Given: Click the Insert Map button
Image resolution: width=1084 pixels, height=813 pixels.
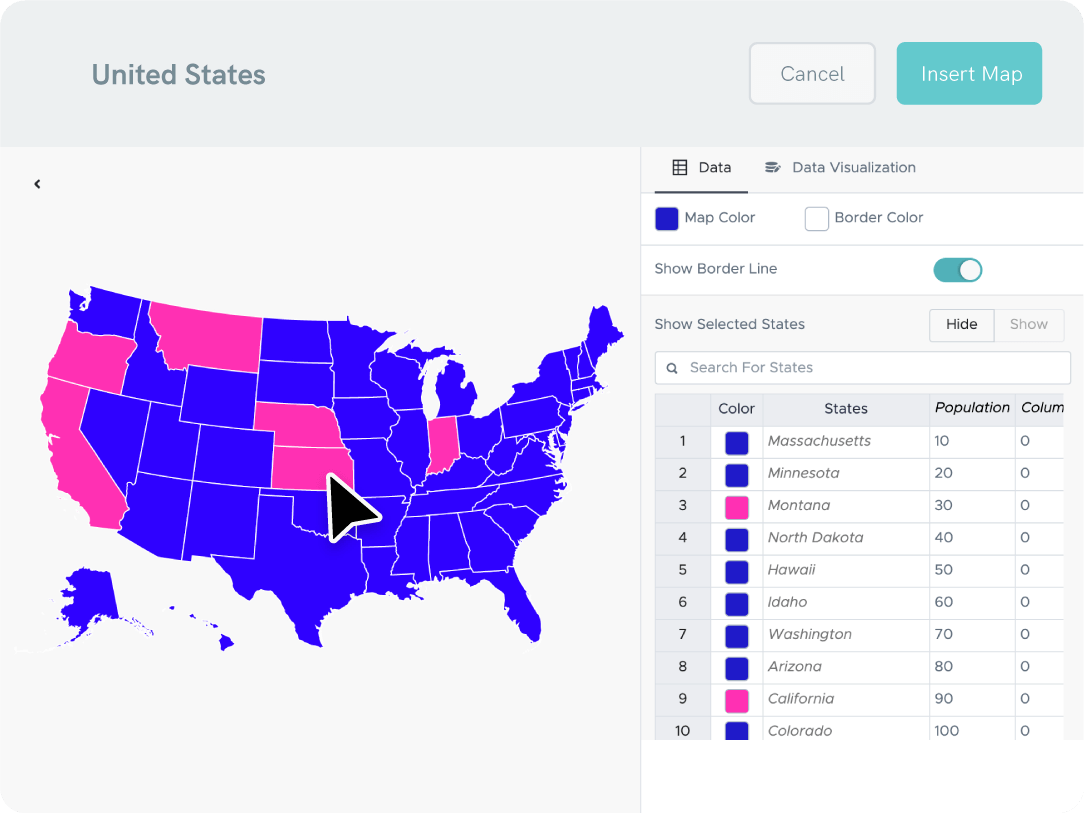Looking at the screenshot, I should 969,74.
